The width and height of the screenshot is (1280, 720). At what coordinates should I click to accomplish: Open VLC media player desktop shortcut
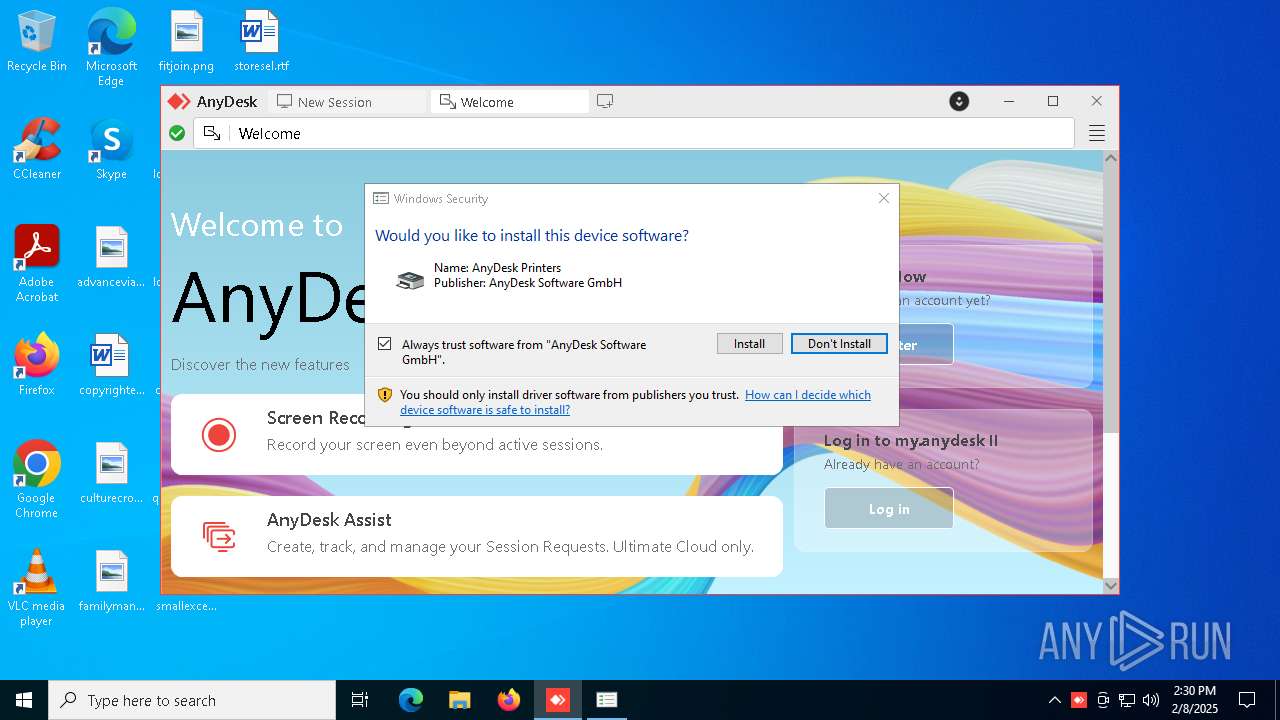37,588
